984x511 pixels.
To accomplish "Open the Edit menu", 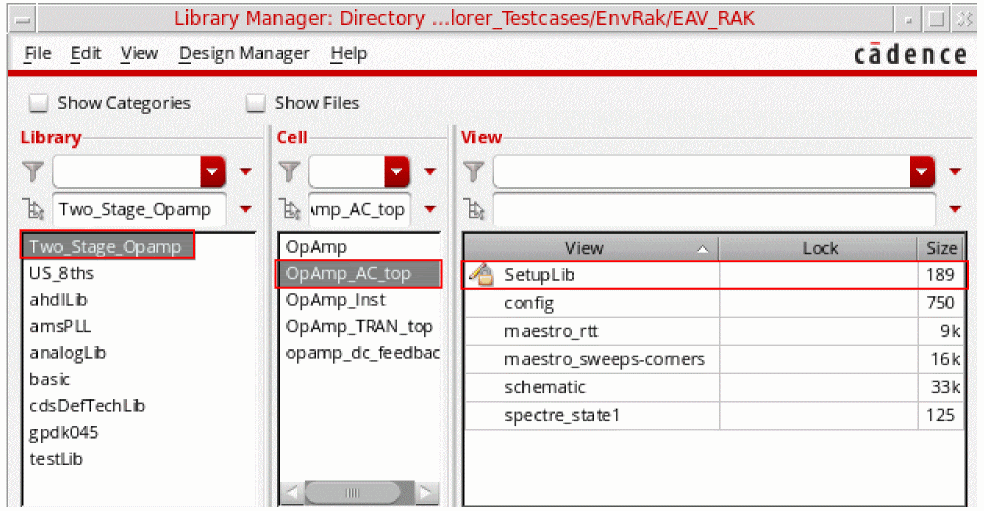I will coord(85,54).
